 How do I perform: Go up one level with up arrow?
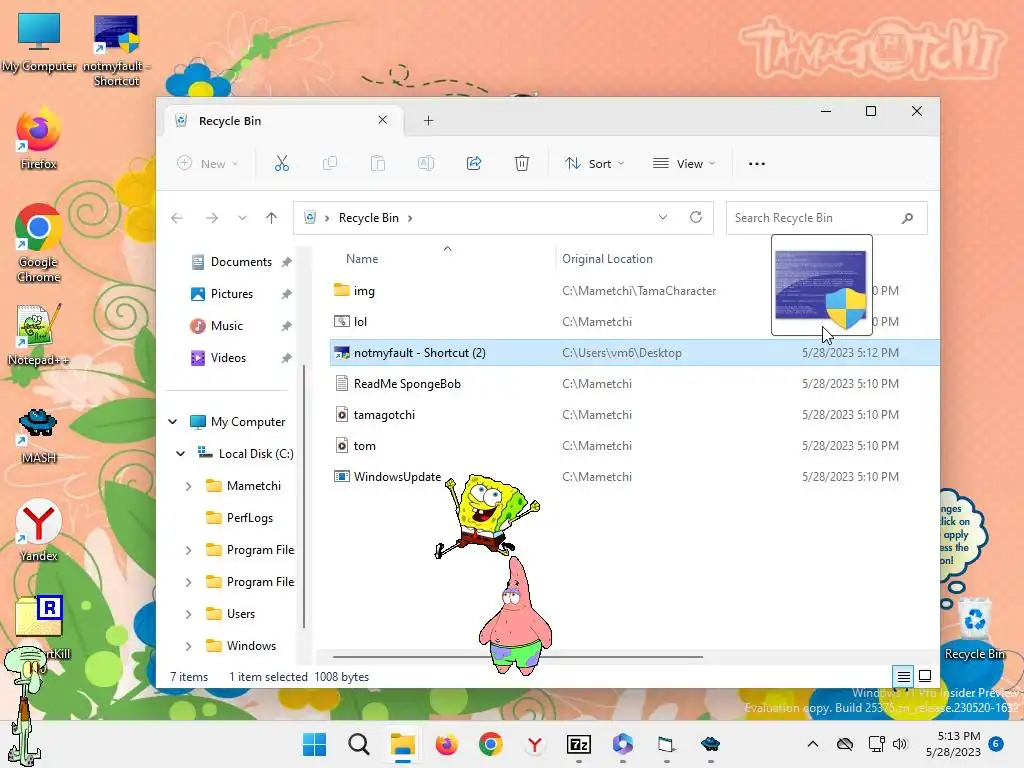[272, 218]
